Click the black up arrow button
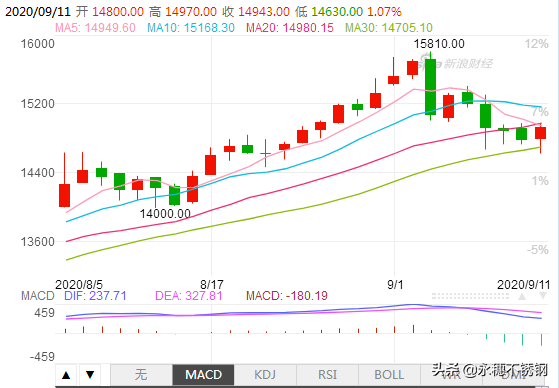The image size is (559, 388). (66, 375)
